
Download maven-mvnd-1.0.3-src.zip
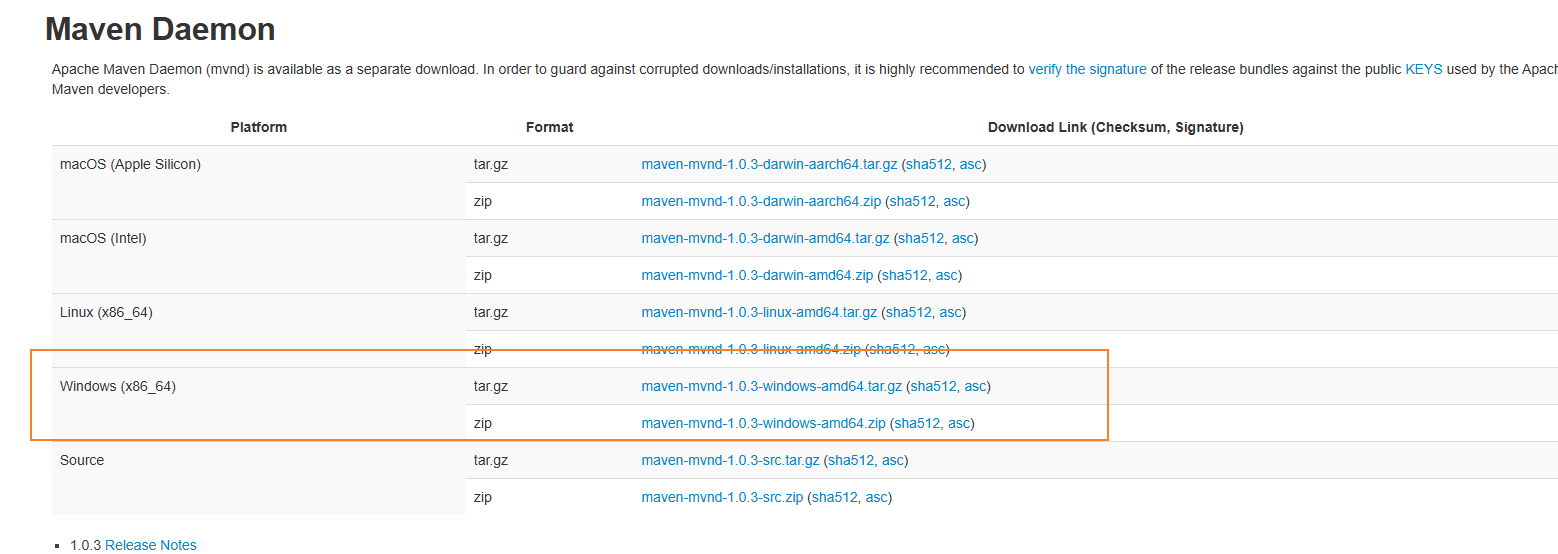coord(722,497)
